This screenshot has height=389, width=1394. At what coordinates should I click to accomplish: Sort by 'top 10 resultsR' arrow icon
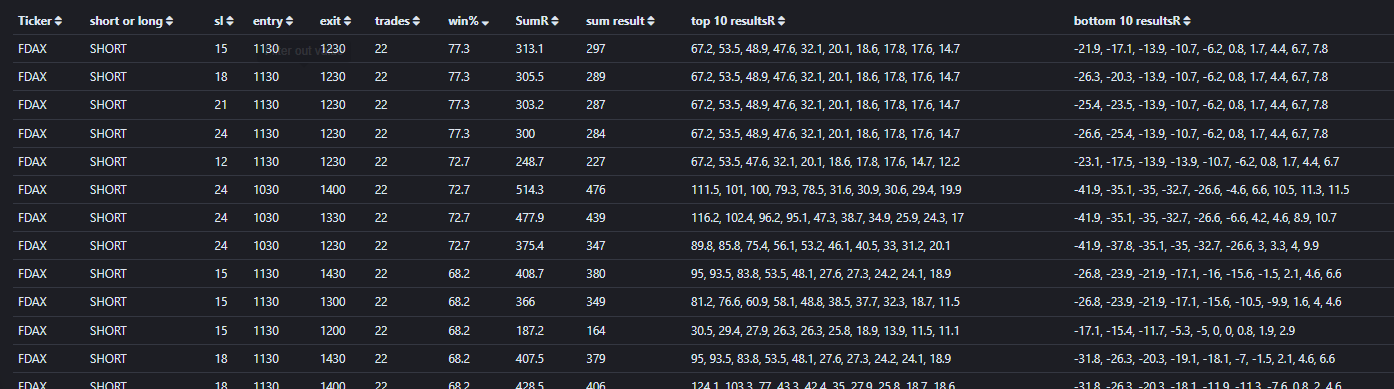(x=781, y=21)
